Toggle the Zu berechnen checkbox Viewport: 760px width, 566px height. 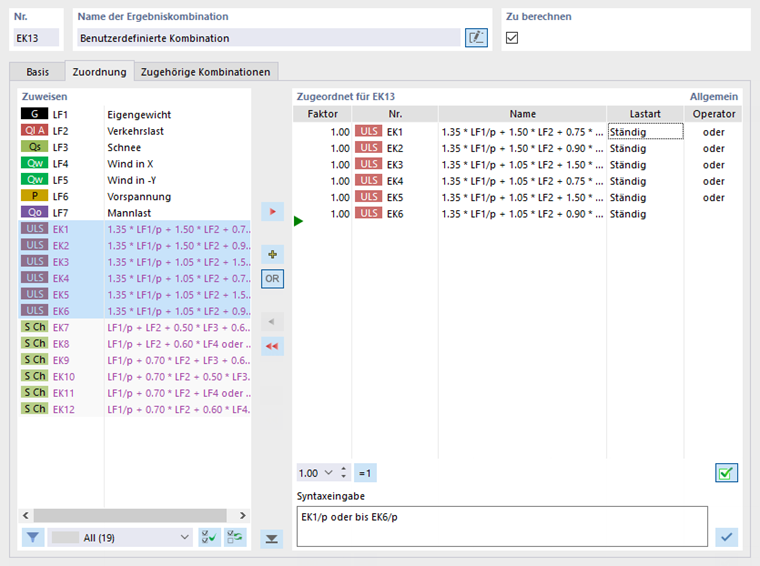(x=512, y=38)
